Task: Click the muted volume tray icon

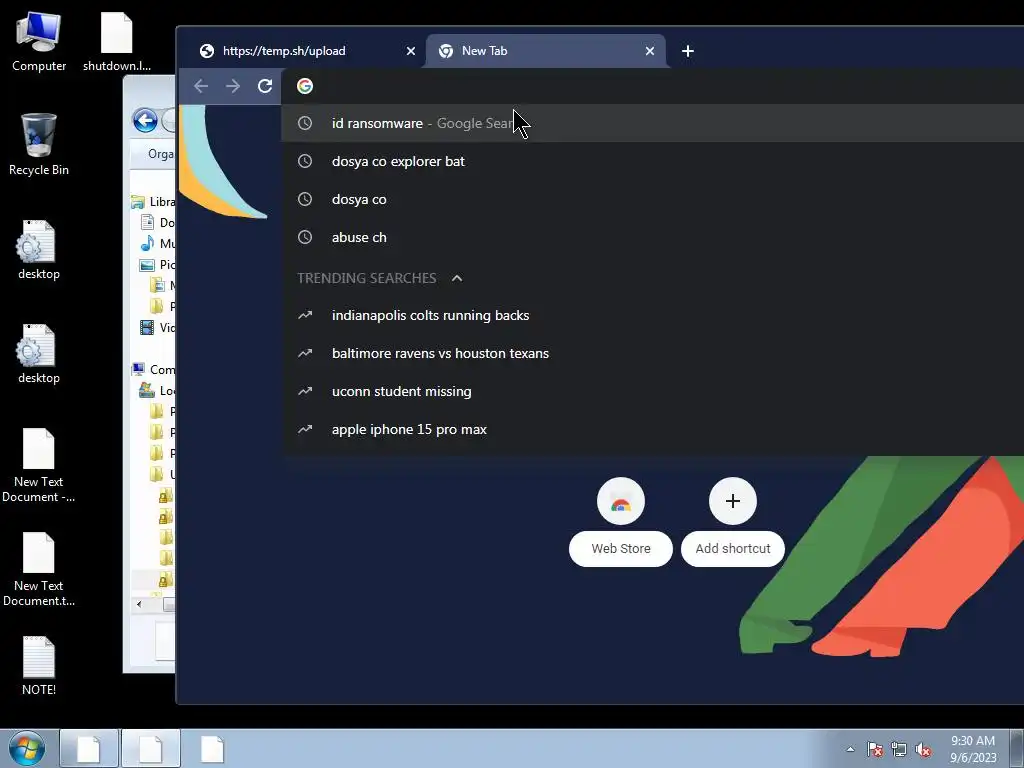Action: tap(923, 749)
